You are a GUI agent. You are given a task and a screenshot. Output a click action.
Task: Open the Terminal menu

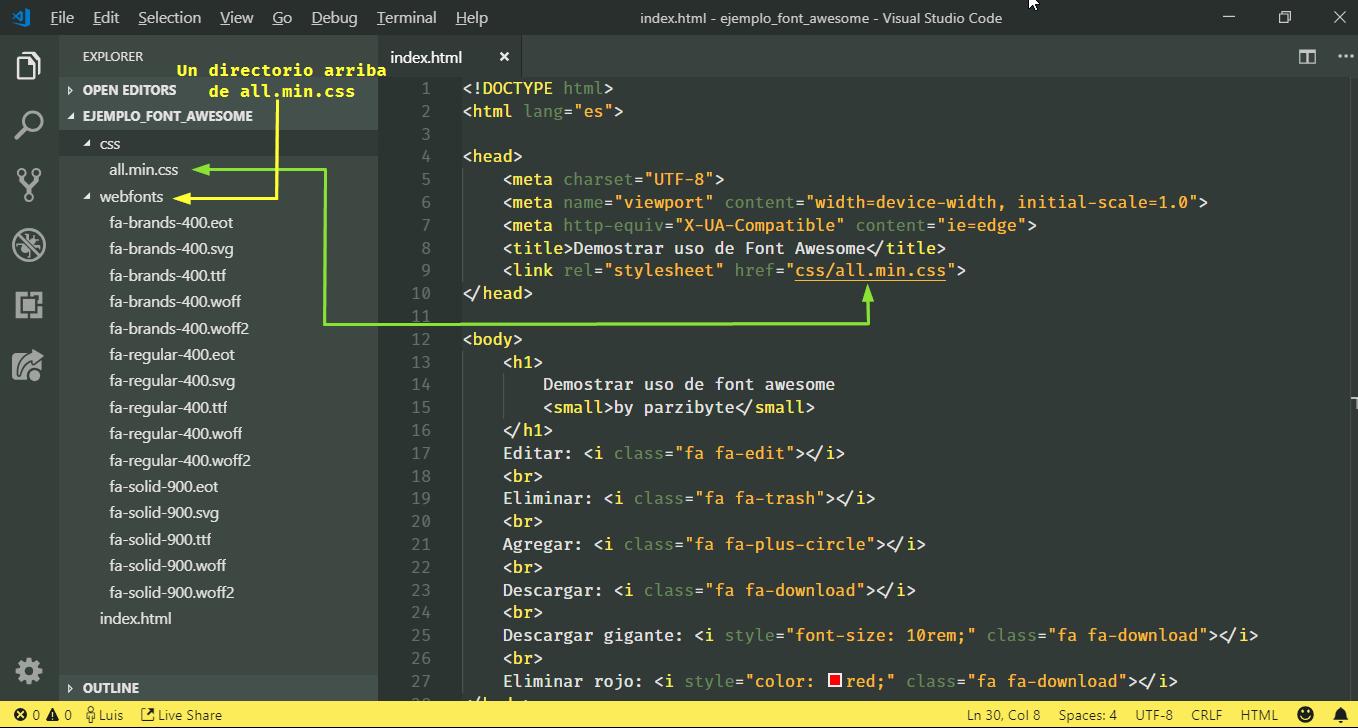(x=406, y=17)
